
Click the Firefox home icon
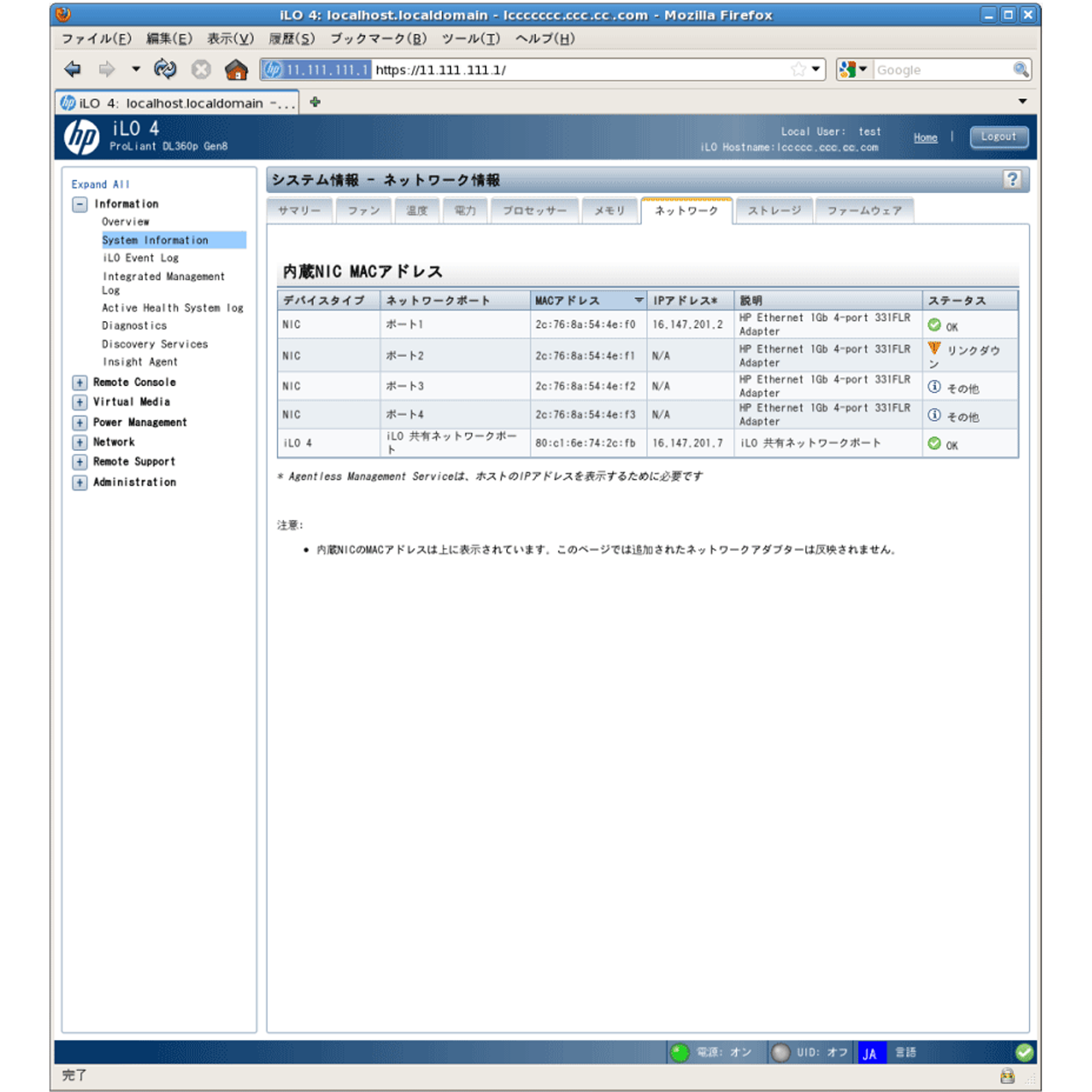[x=236, y=69]
